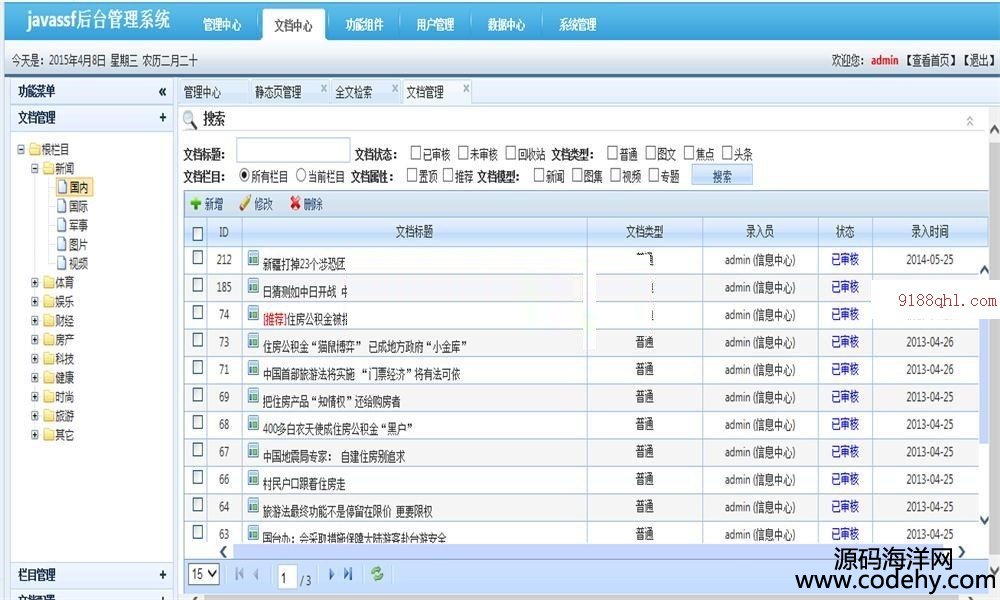Image resolution: width=1000 pixels, height=600 pixels.
Task: Click document icon of row ID 66
Action: point(253,478)
